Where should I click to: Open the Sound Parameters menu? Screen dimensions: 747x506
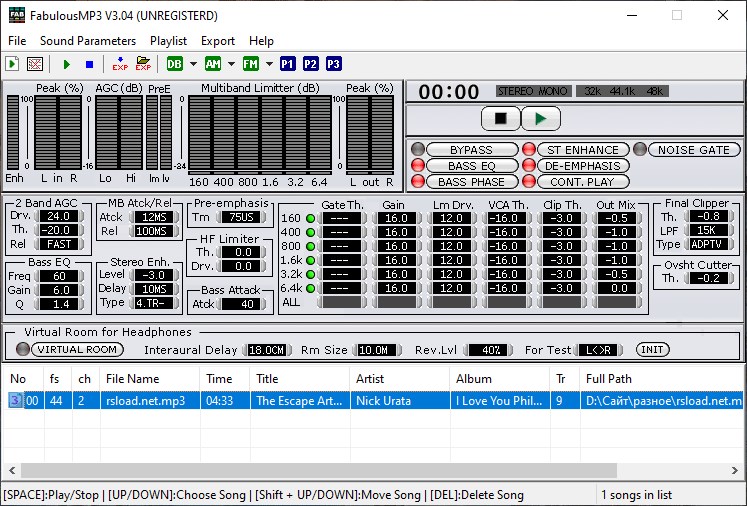[x=87, y=41]
